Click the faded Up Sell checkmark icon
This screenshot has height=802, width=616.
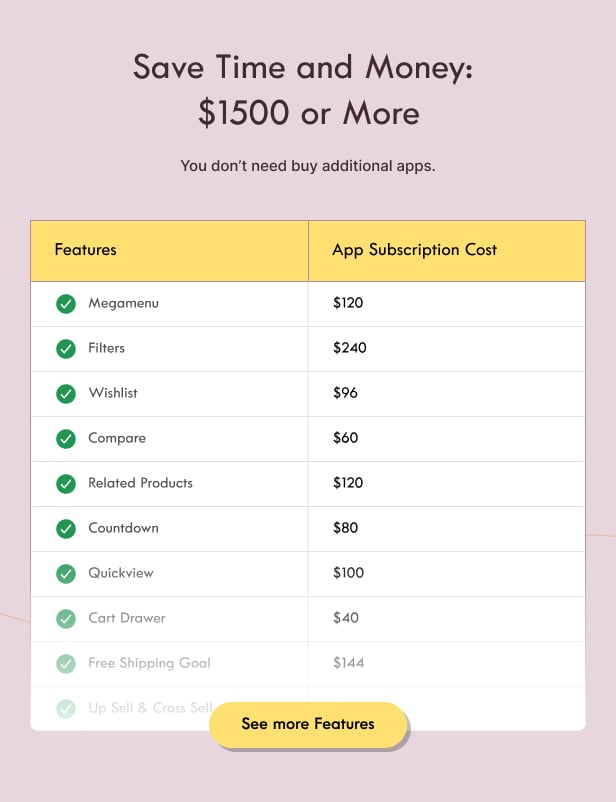tap(65, 709)
